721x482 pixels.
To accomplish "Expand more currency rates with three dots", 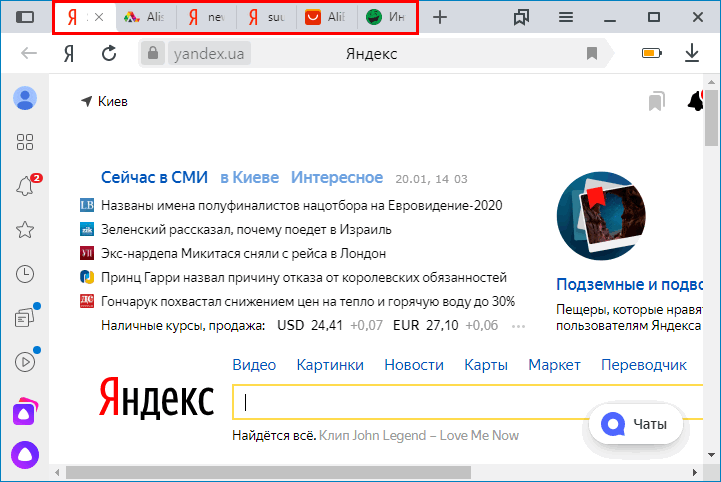I will point(518,327).
